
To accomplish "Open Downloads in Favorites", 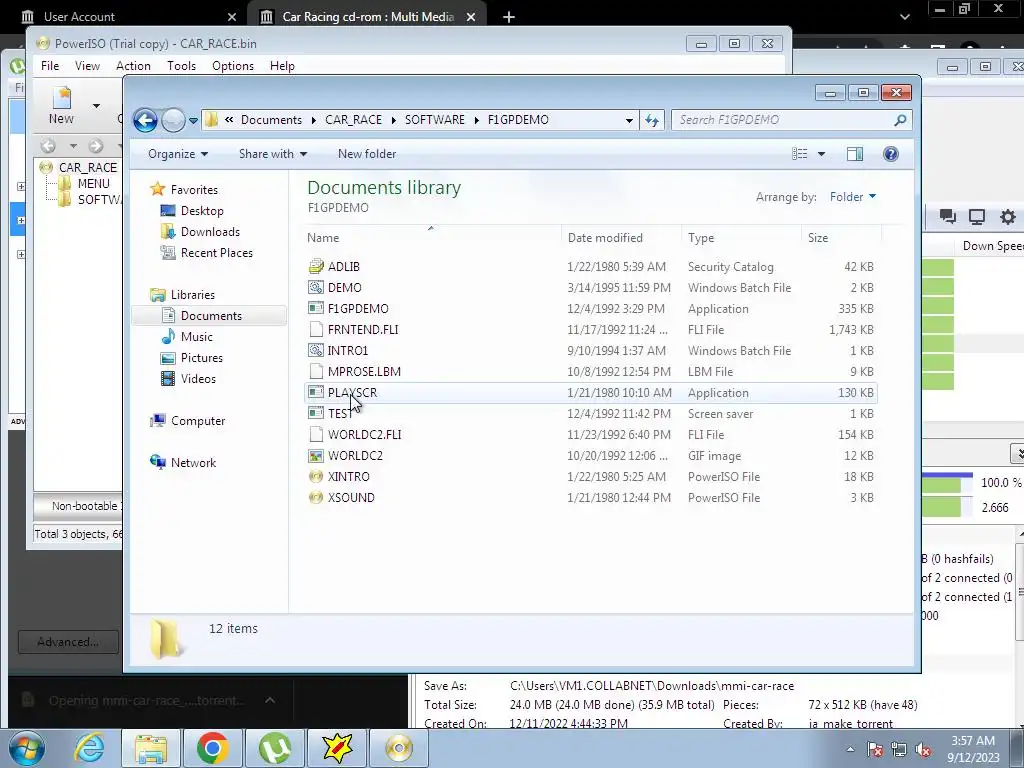I will pos(210,232).
